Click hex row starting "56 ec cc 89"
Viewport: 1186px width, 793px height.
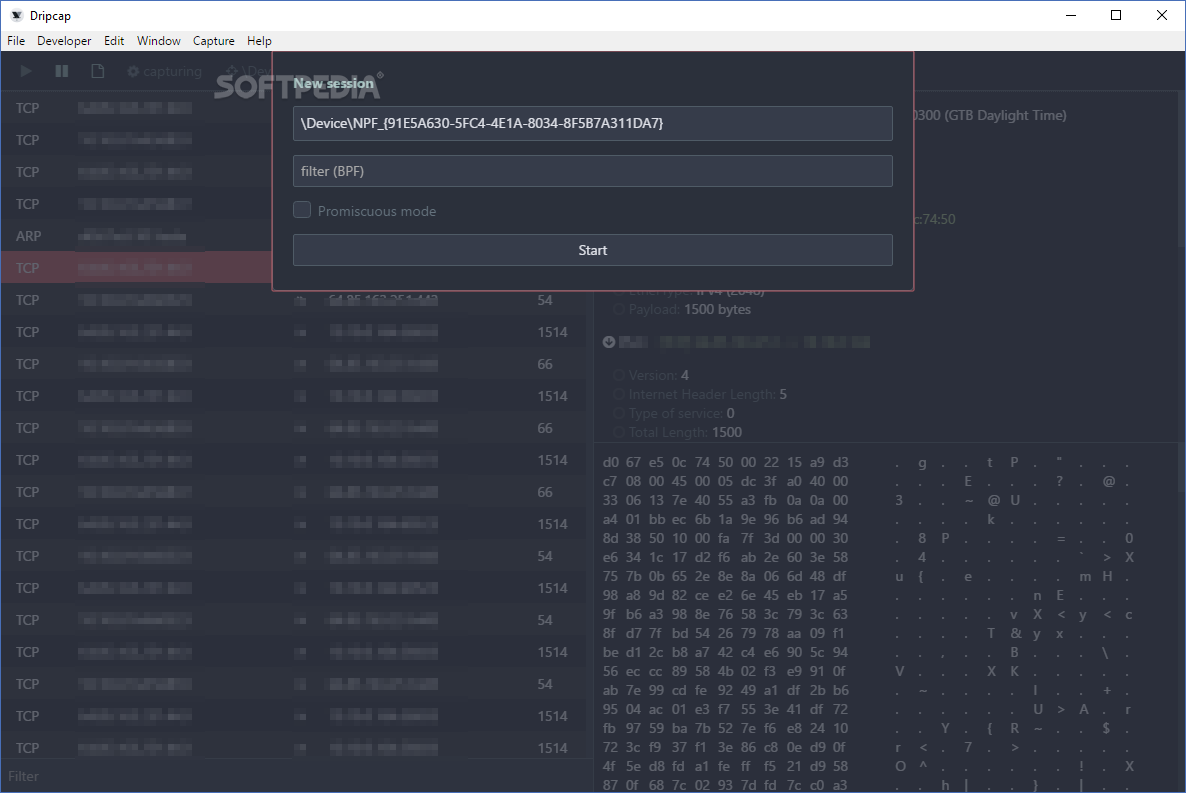click(x=725, y=671)
